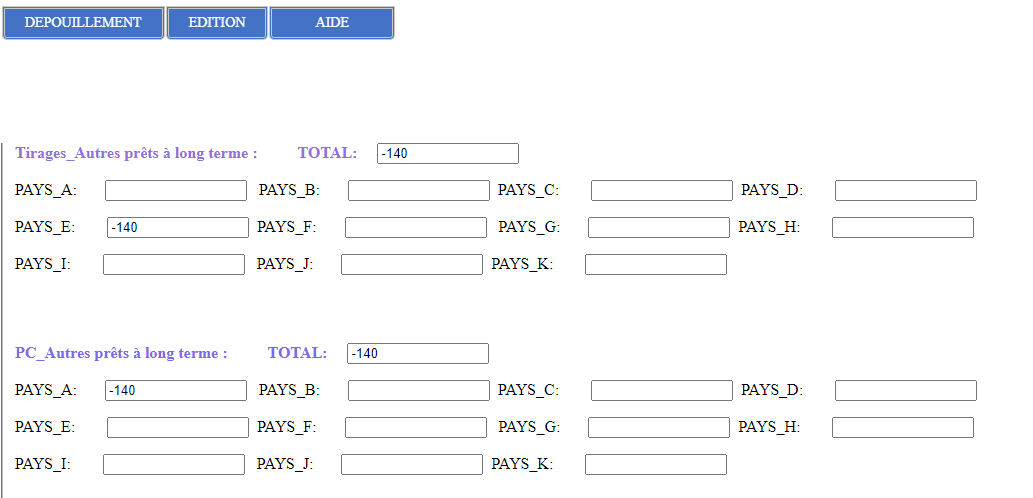Click the AIDE menu button
1033x498 pixels.
point(332,23)
